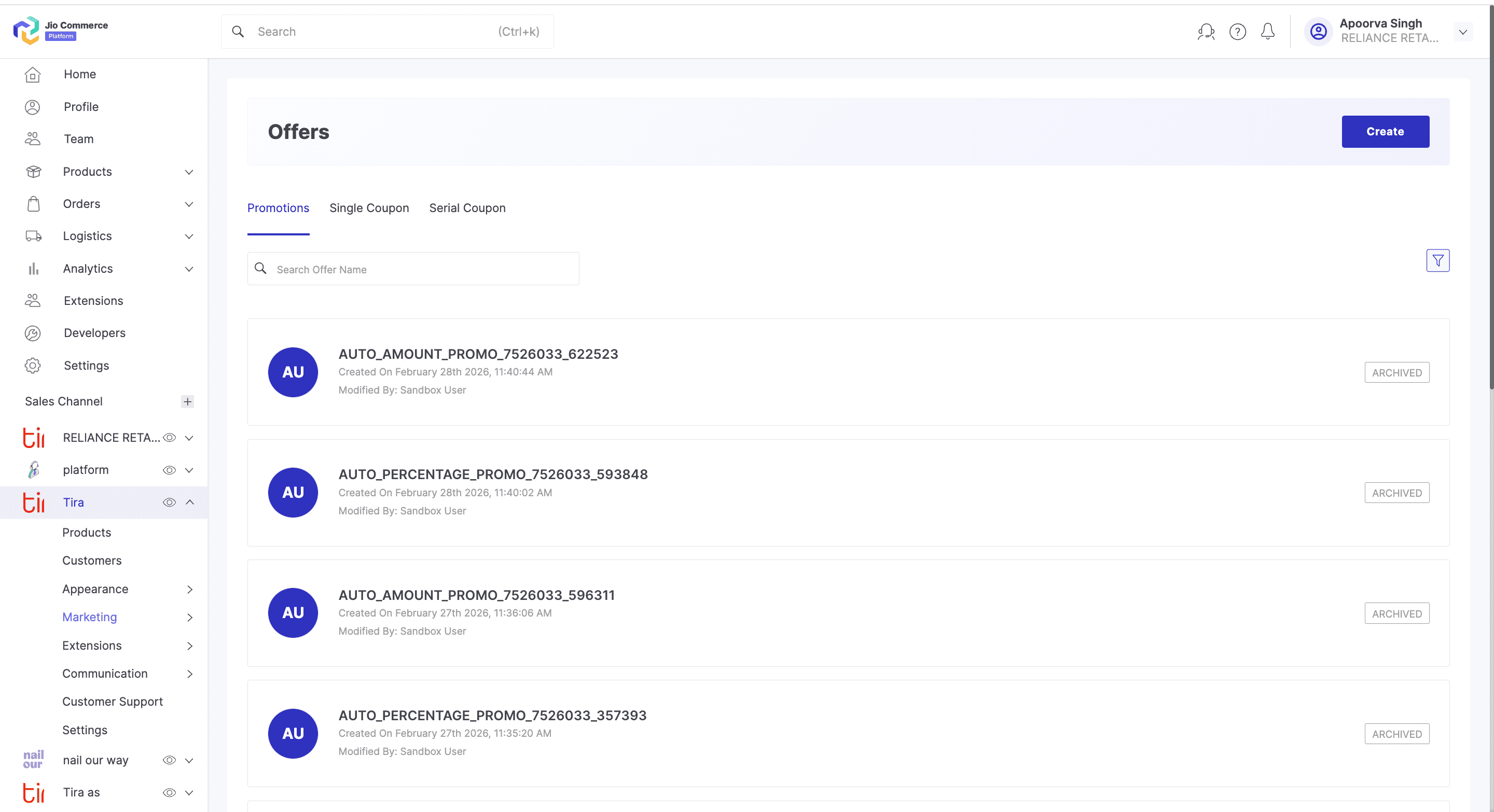Toggle the eye icon next to platform channel
The image size is (1494, 812).
pyautogui.click(x=169, y=470)
